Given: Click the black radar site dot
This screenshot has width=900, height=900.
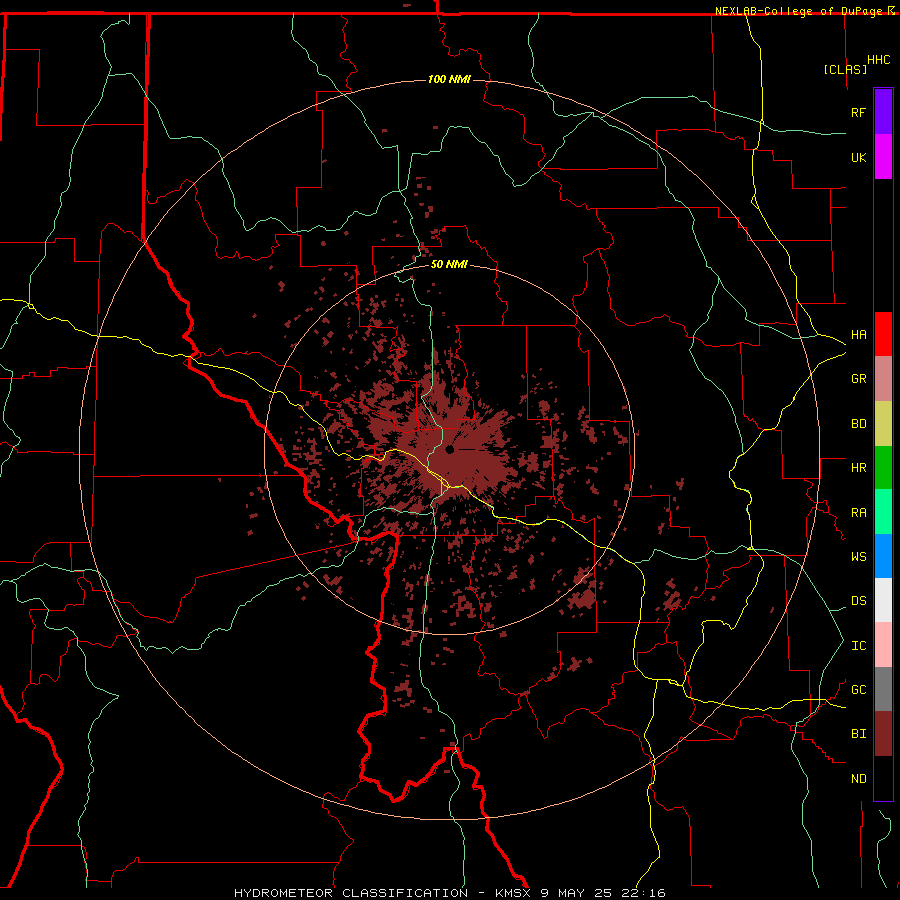Looking at the screenshot, I should tap(450, 449).
